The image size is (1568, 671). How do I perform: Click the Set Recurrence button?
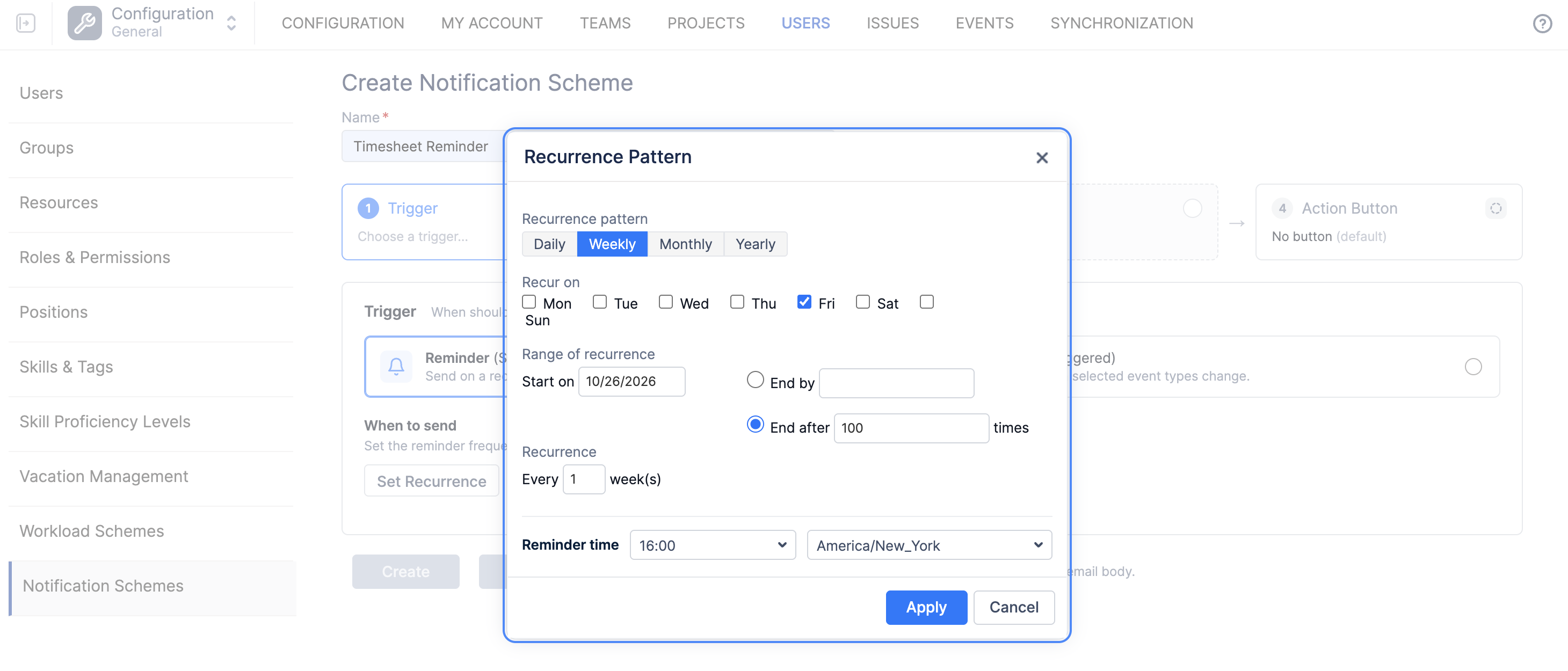432,480
